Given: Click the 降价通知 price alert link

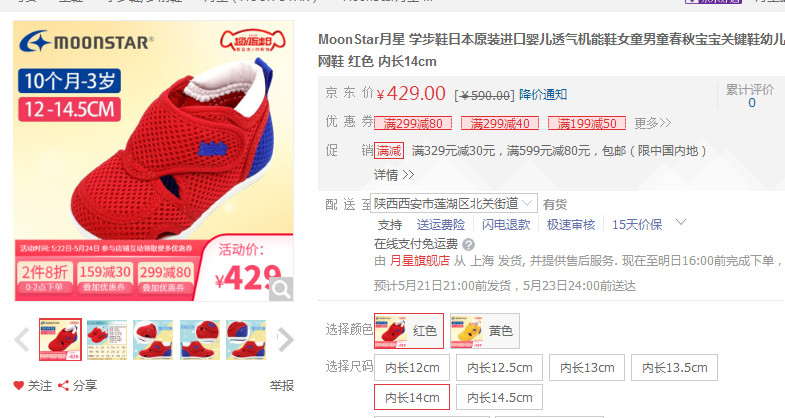Looking at the screenshot, I should pos(543,94).
